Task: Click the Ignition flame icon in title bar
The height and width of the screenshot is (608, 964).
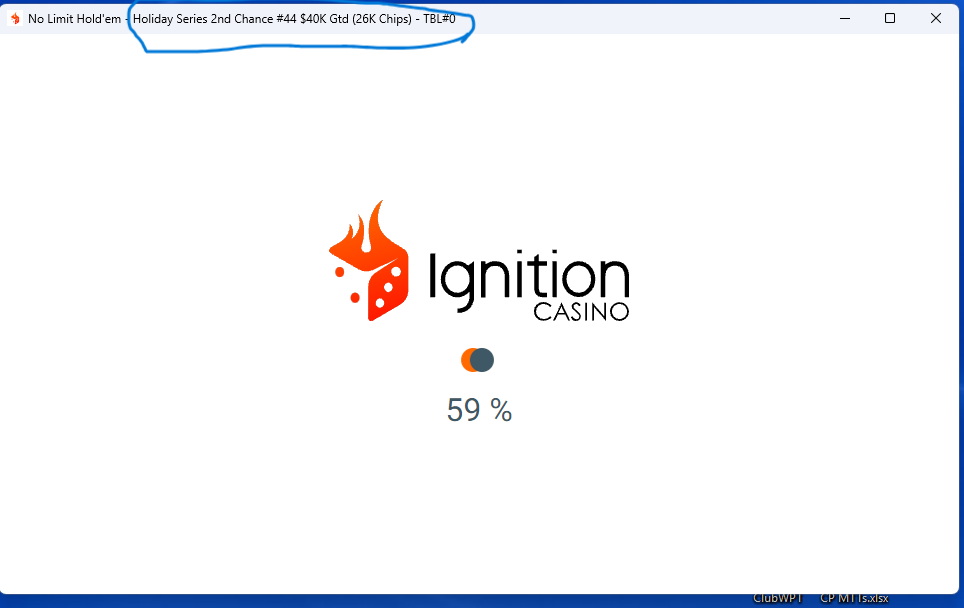Action: pyautogui.click(x=15, y=18)
